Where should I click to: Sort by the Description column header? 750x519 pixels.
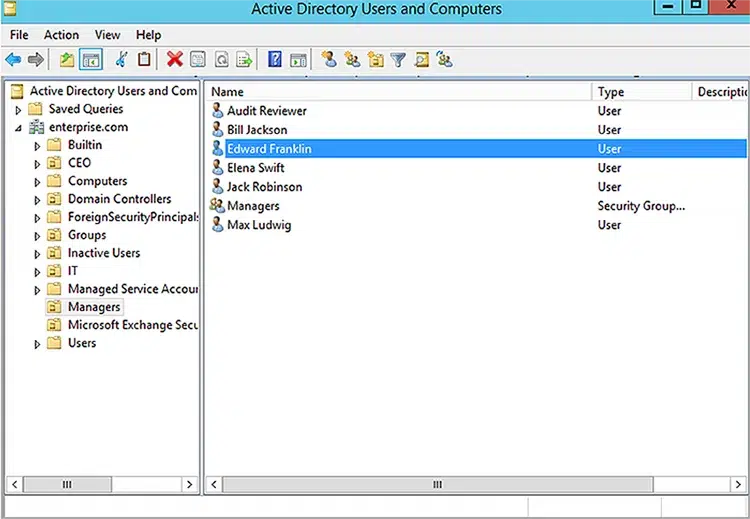click(719, 92)
